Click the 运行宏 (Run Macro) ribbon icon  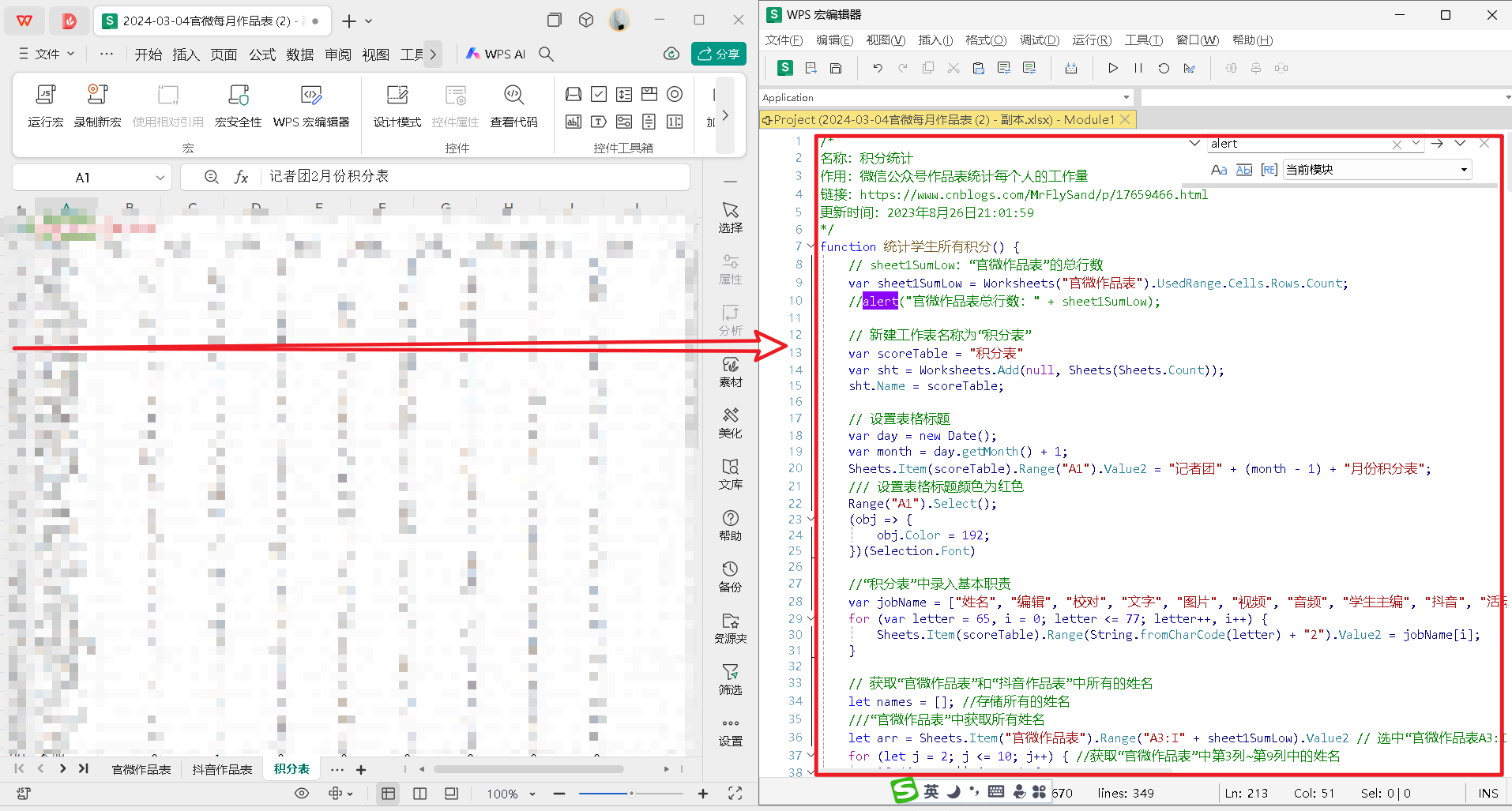46,105
